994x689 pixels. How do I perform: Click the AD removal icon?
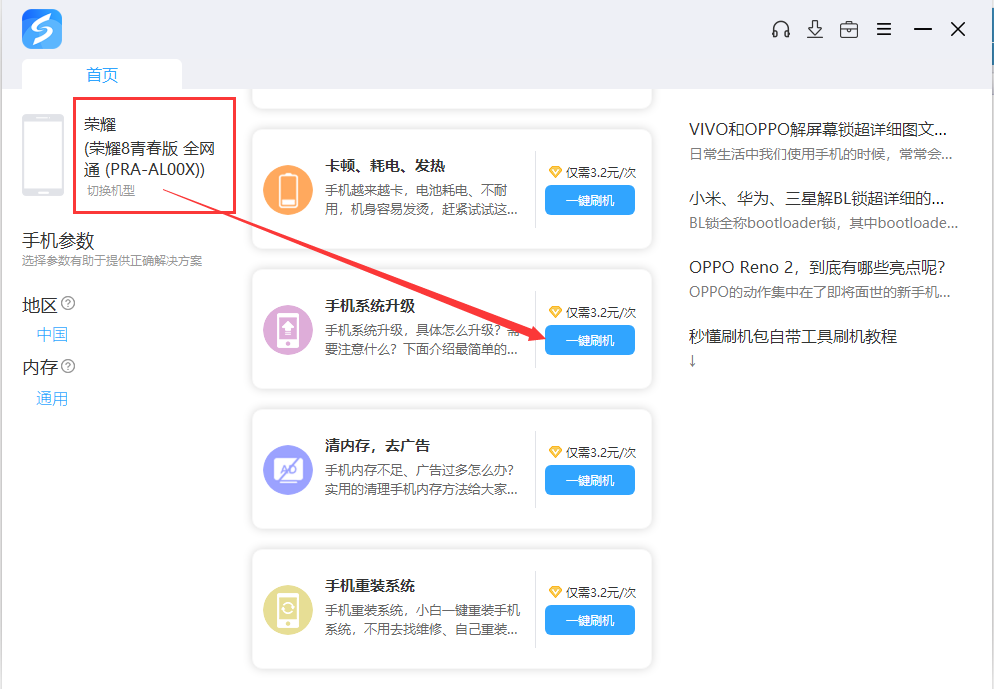click(288, 470)
